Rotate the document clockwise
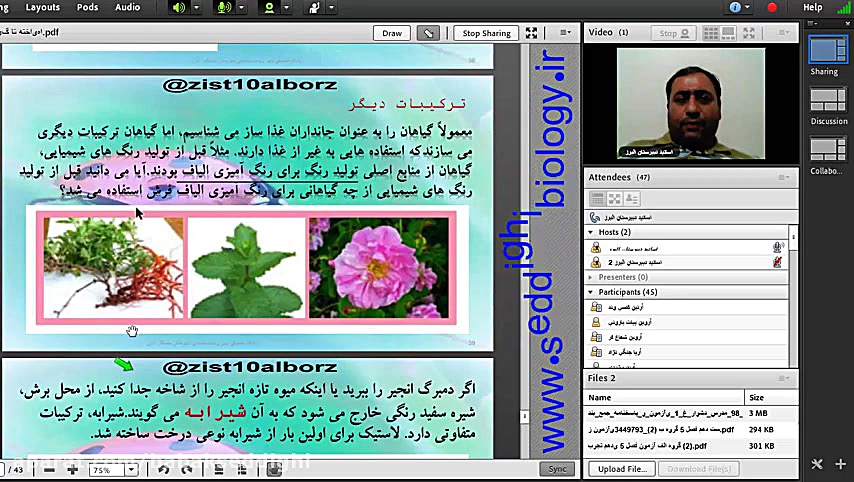854x482 pixels. 187,470
